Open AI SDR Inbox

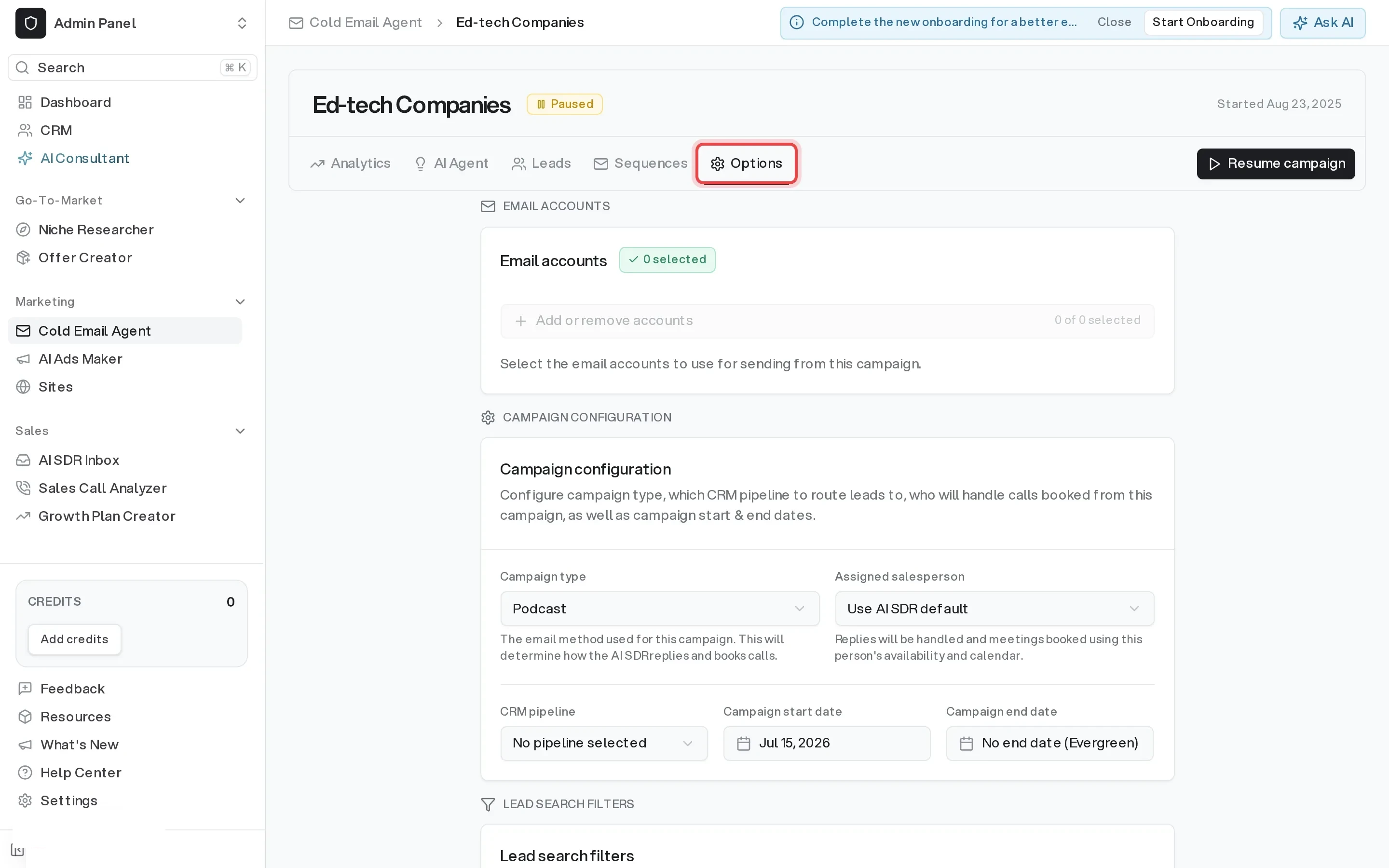(x=79, y=461)
